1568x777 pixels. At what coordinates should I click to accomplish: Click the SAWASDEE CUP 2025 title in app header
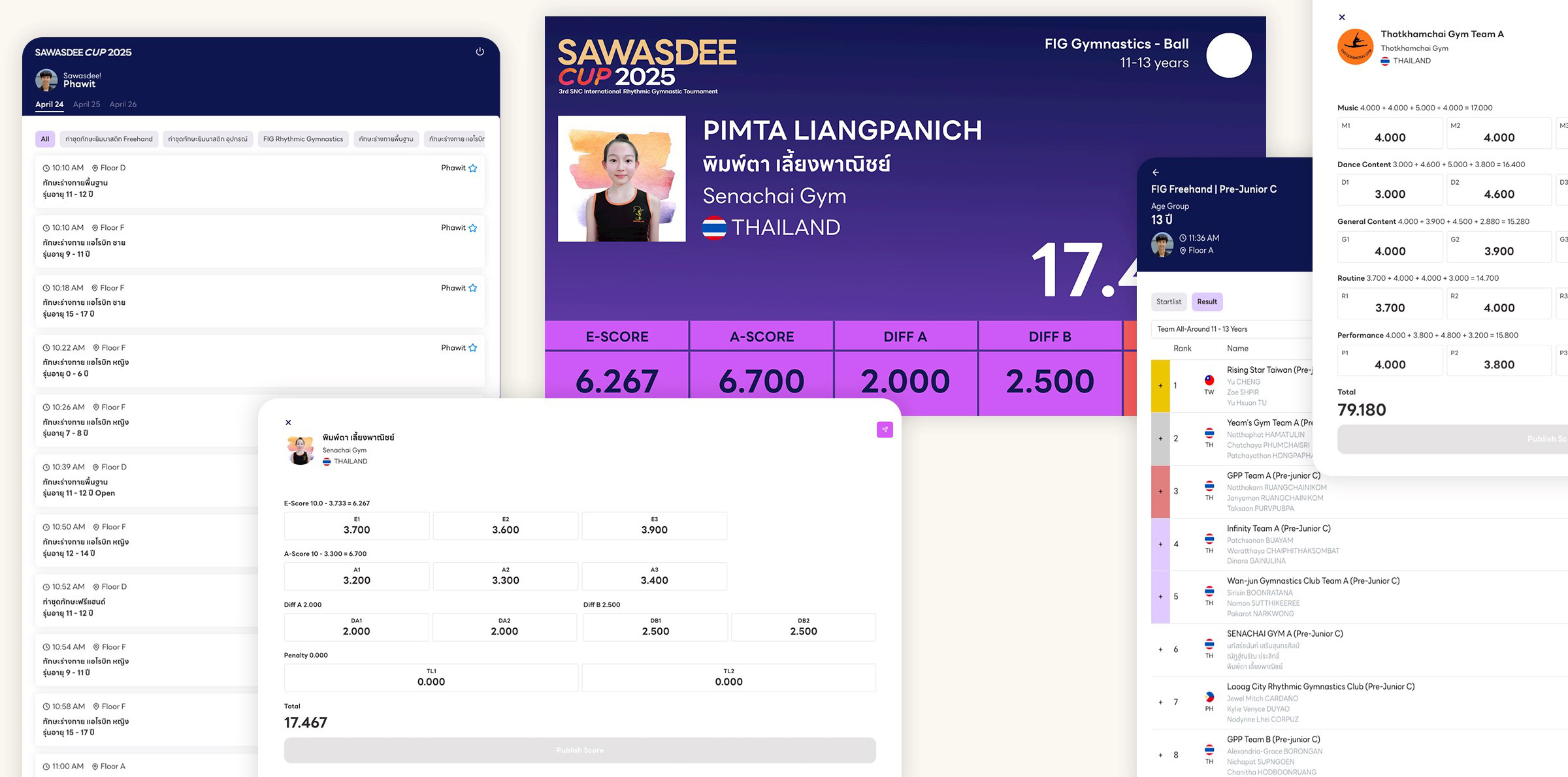pyautogui.click(x=83, y=52)
